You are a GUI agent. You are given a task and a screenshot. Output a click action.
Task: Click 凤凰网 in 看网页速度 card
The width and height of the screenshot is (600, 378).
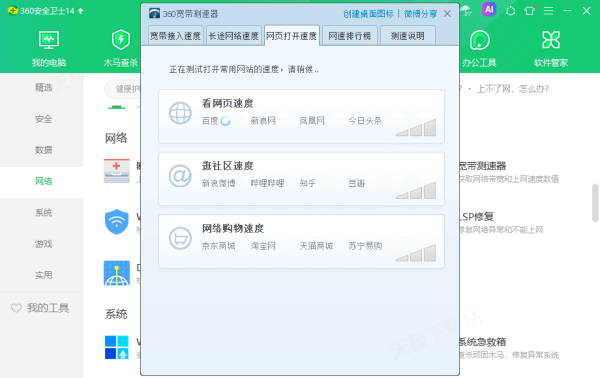pos(311,121)
